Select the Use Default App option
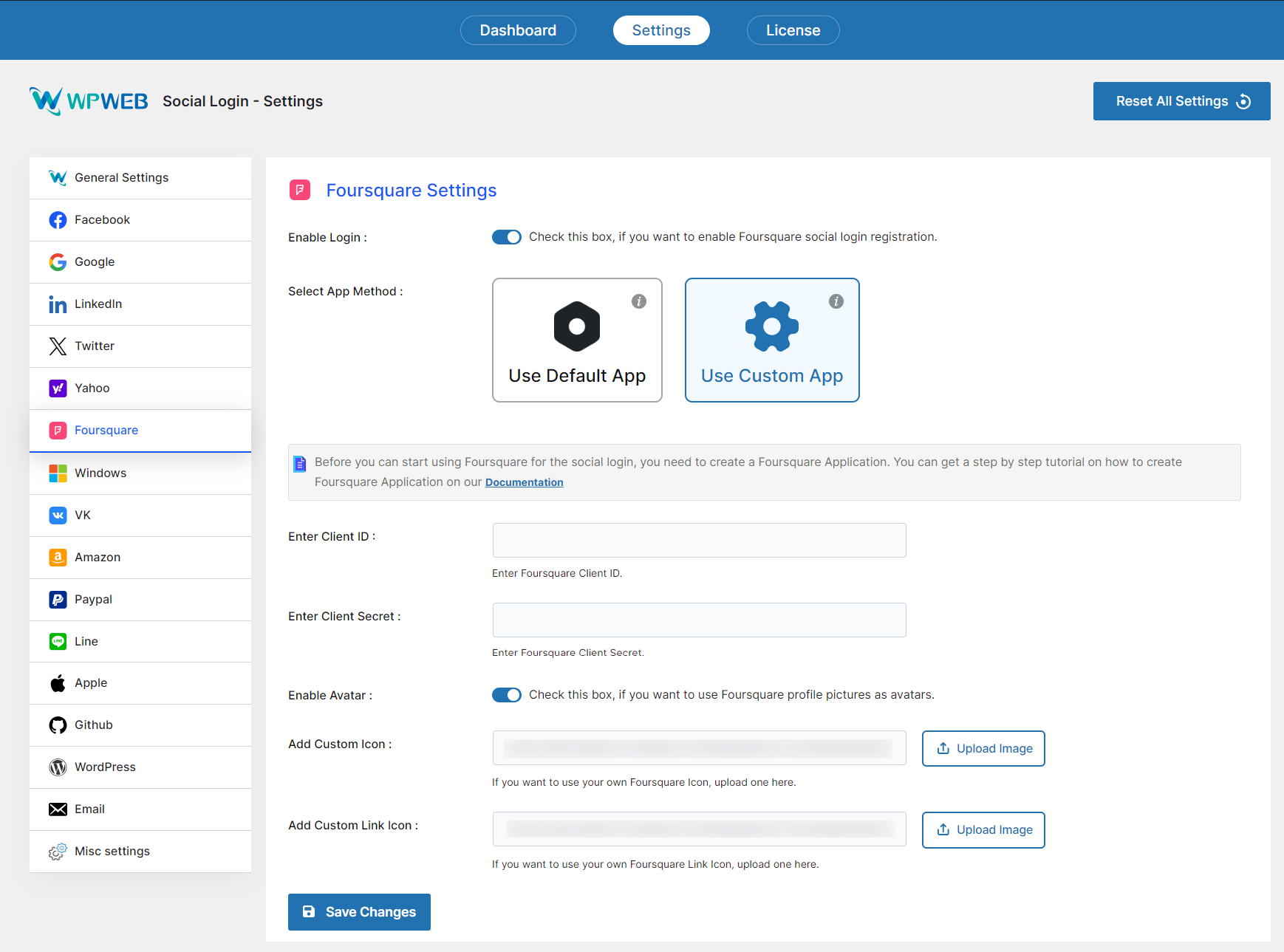Screen dimensions: 1284x952 click(577, 340)
